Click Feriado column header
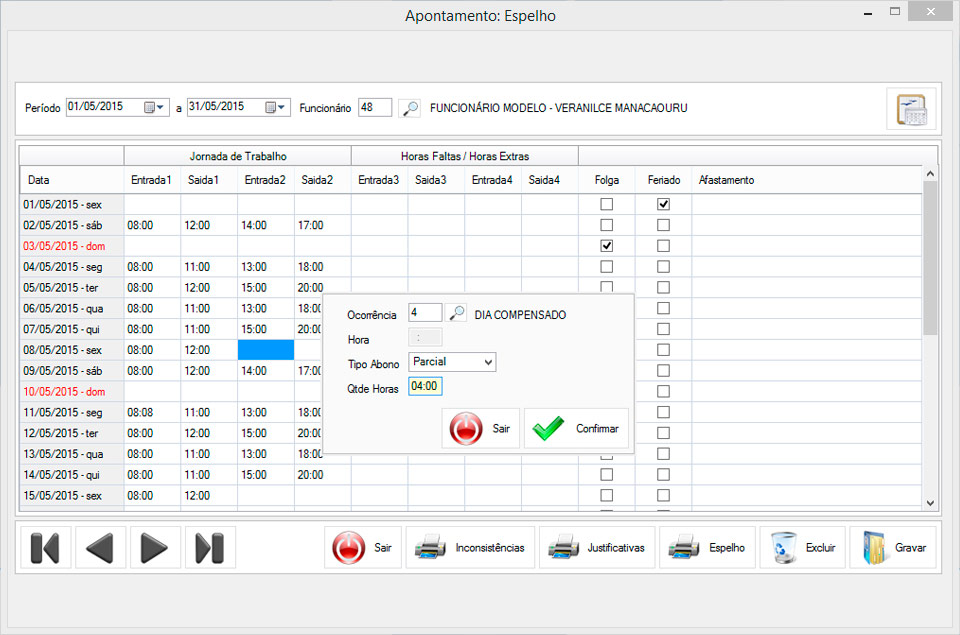The width and height of the screenshot is (960, 635). [x=664, y=180]
